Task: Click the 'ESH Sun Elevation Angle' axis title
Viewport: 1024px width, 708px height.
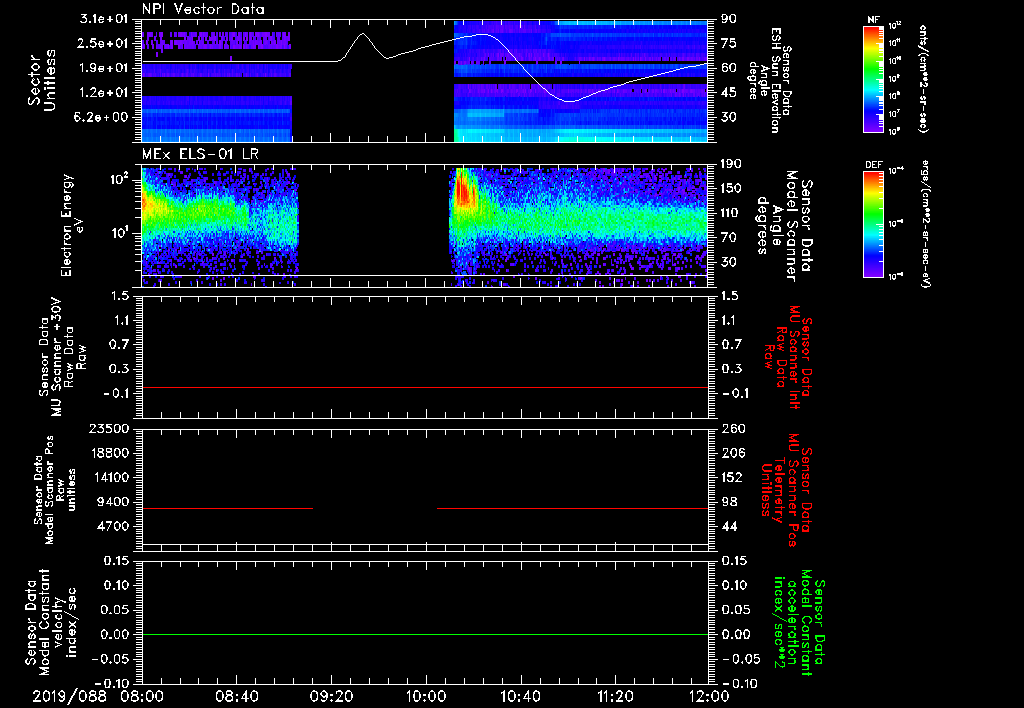Action: [770, 80]
